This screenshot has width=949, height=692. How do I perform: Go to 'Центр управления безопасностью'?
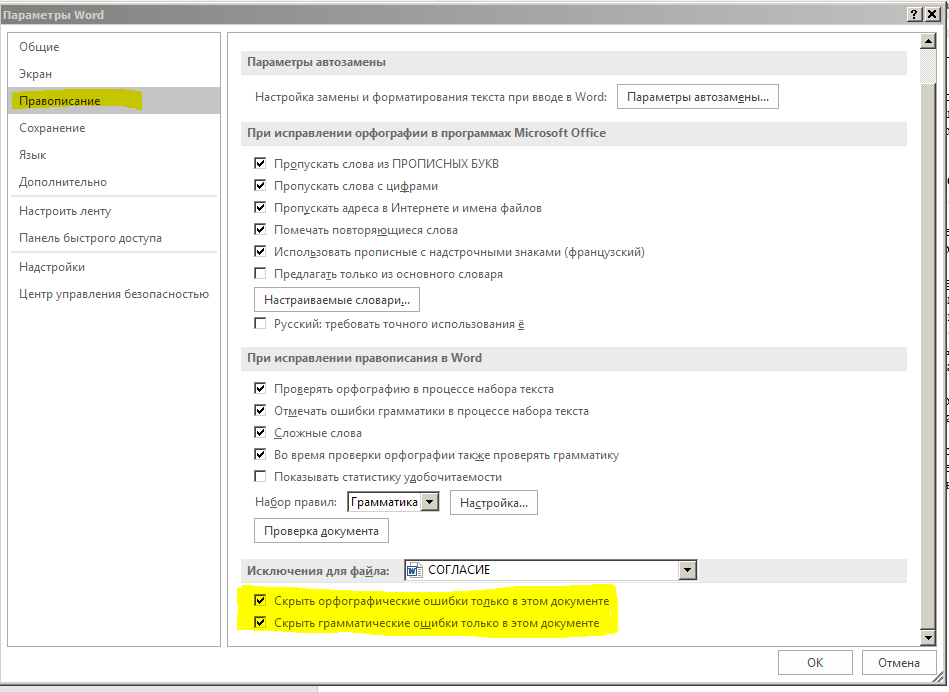click(x=113, y=294)
